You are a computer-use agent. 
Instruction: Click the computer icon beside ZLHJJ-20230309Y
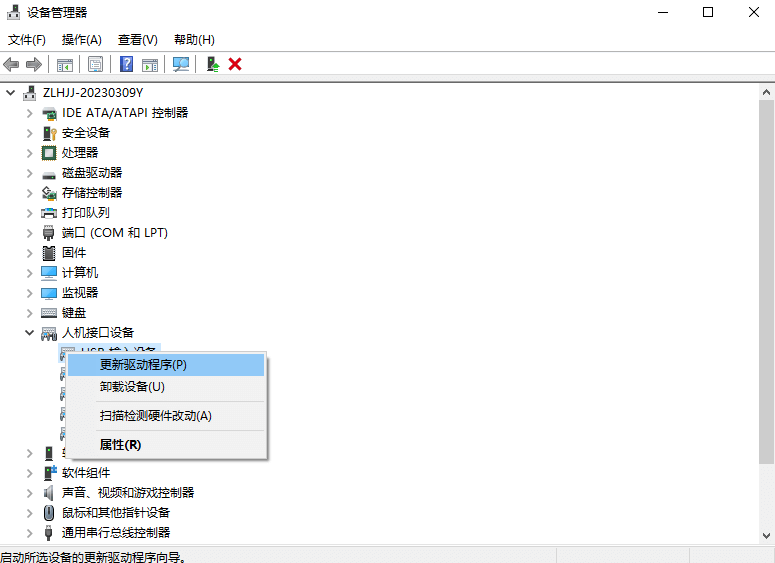30,93
